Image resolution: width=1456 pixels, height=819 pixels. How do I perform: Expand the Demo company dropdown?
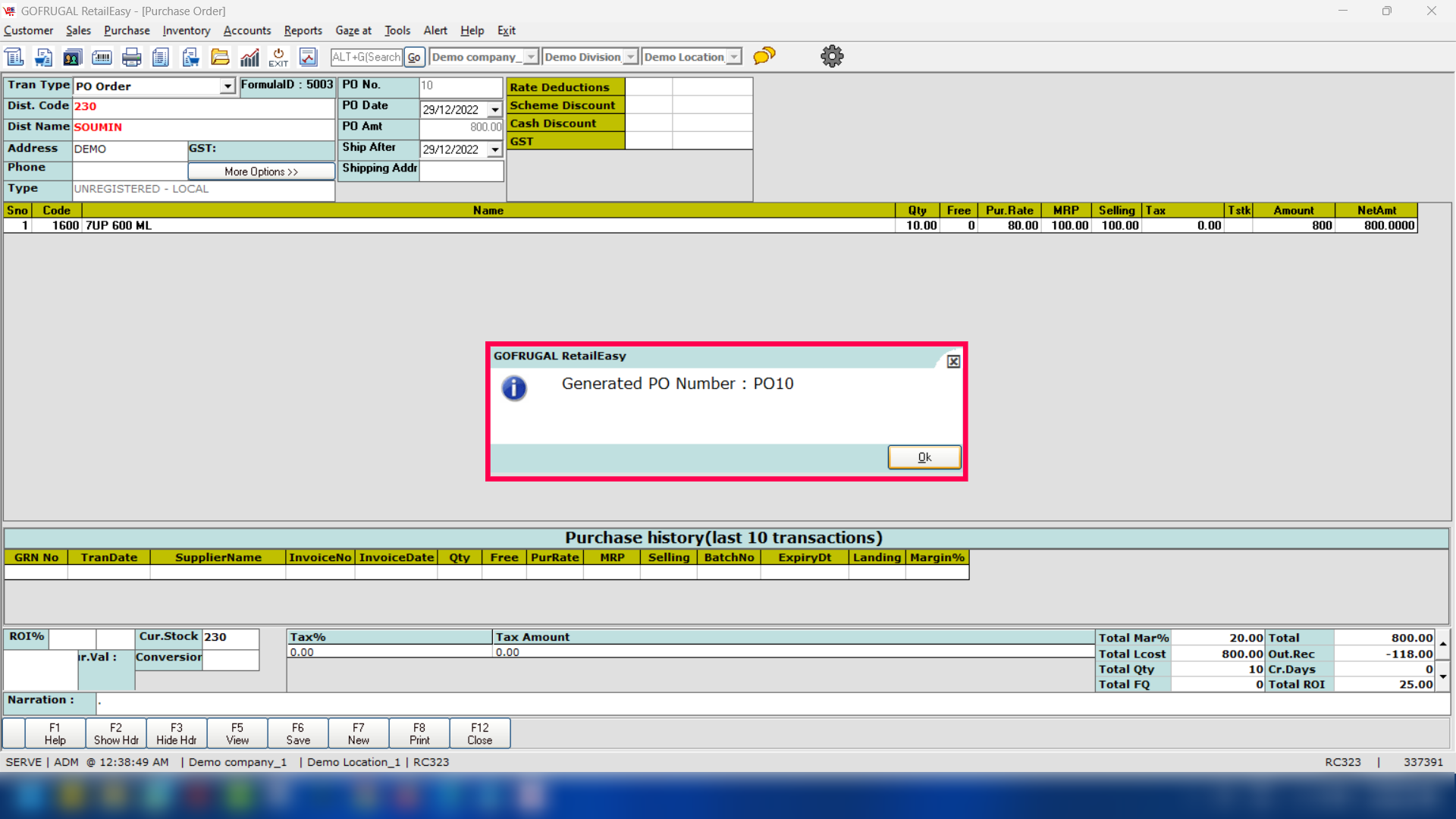coord(531,57)
